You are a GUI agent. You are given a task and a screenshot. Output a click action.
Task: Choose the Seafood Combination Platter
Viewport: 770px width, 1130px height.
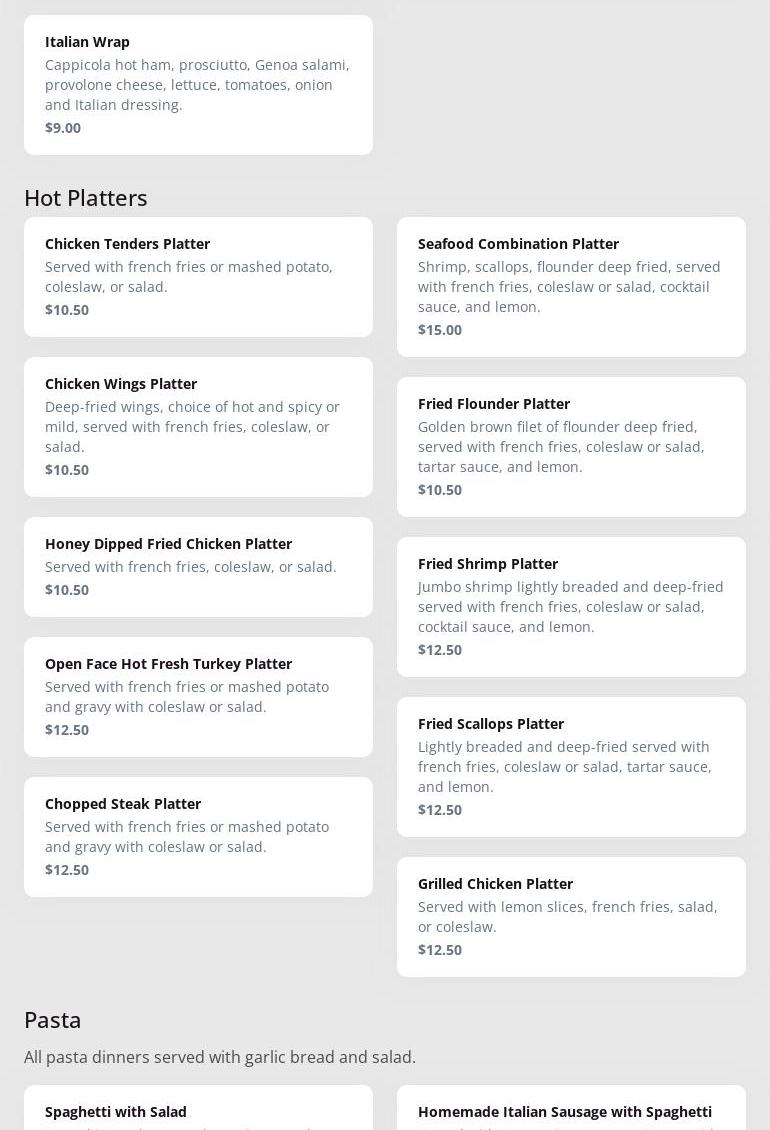(x=571, y=286)
